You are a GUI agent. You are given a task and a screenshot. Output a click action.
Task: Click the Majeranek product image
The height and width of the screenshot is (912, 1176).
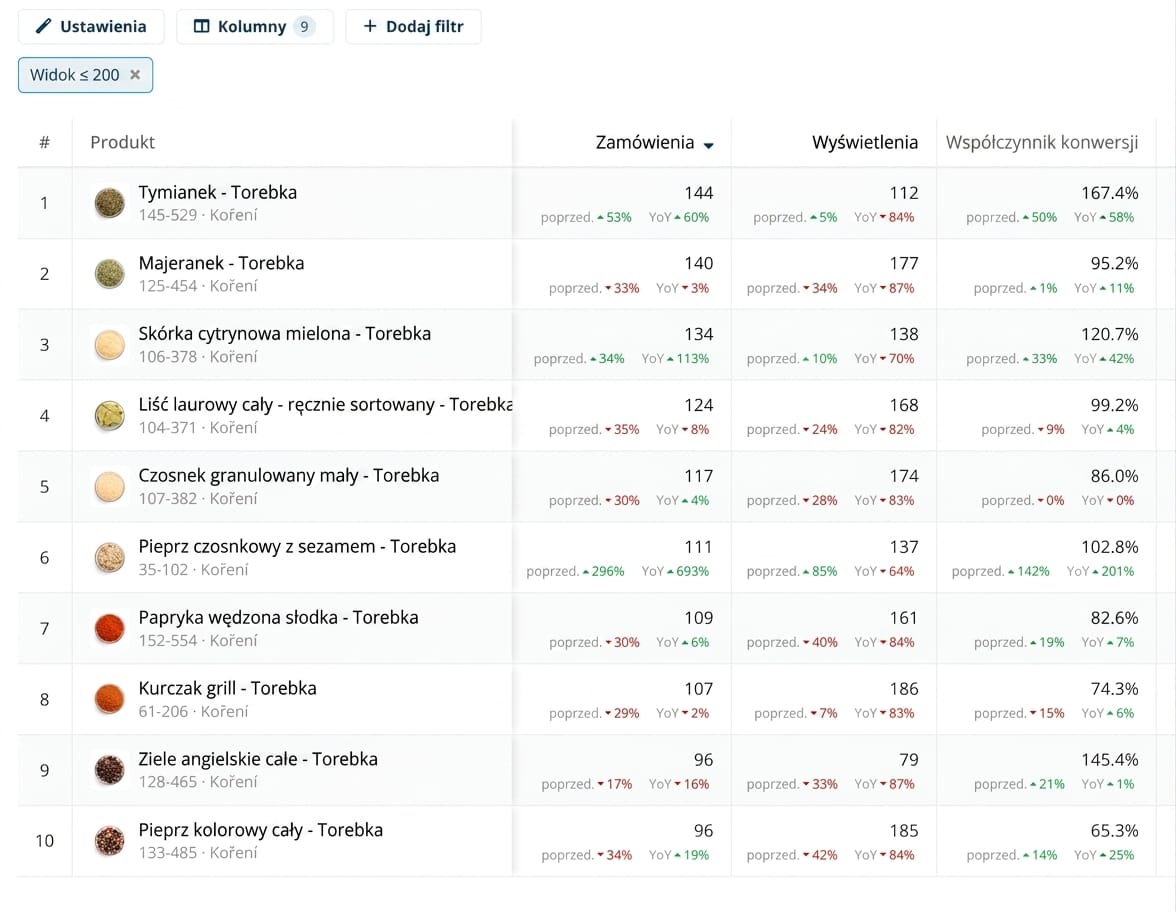(x=110, y=274)
